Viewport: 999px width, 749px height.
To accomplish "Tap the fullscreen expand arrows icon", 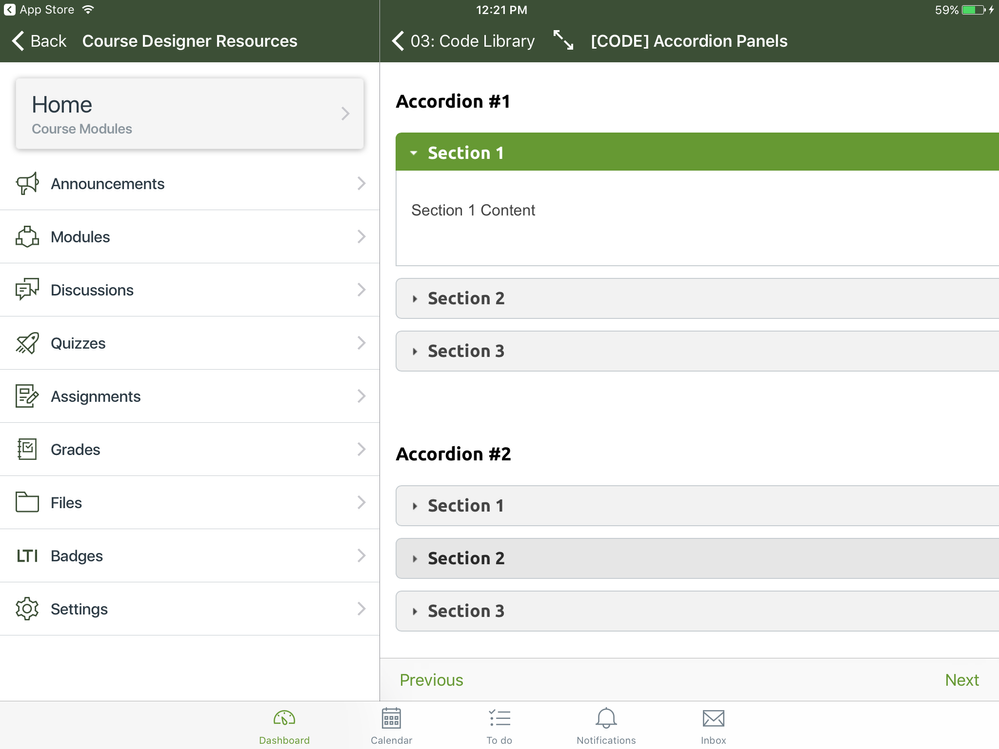I will click(563, 41).
